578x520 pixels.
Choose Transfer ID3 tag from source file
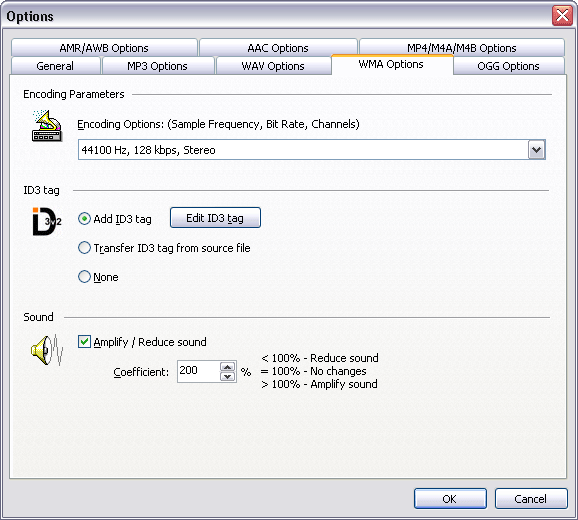click(x=84, y=248)
